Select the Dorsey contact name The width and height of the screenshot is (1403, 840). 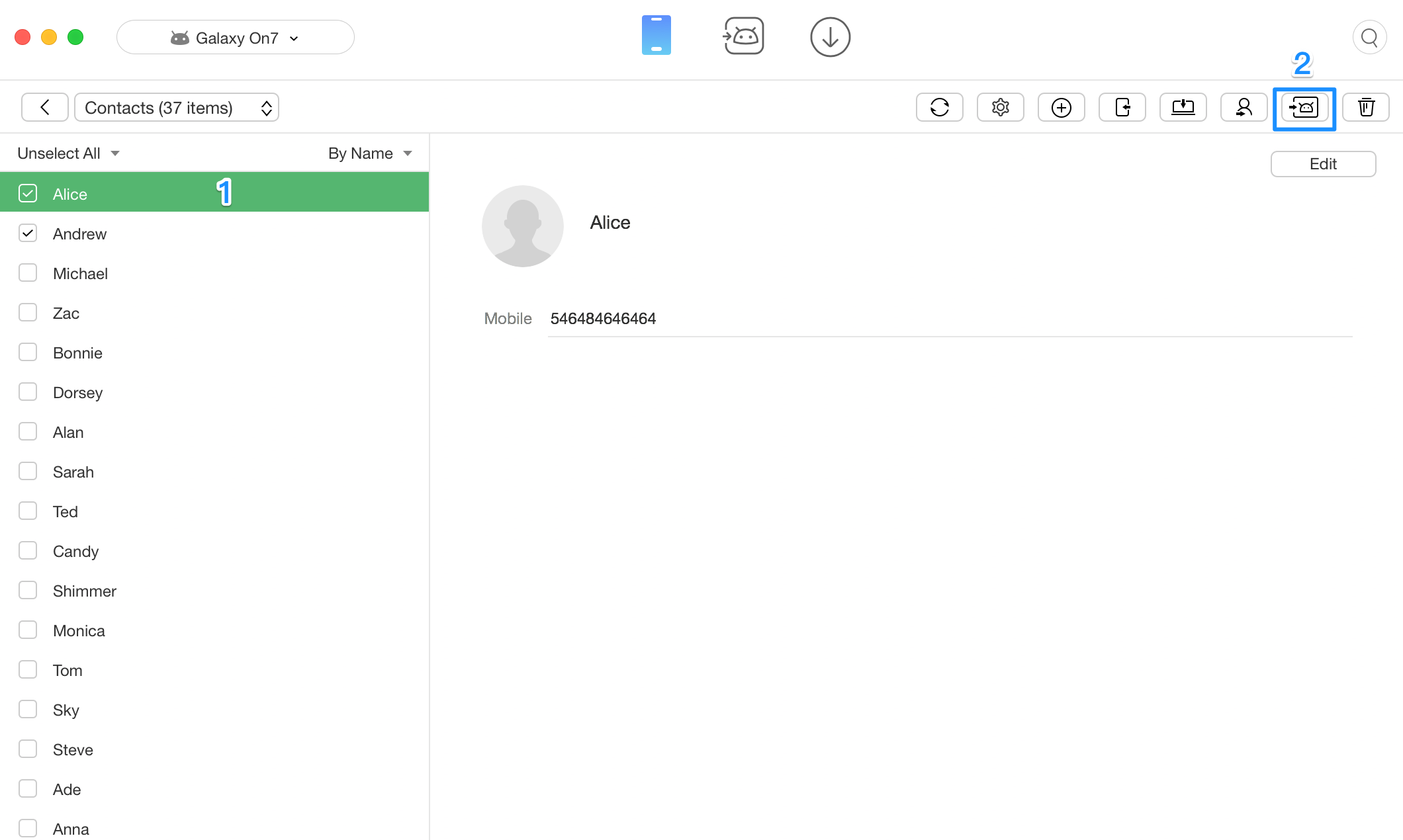pyautogui.click(x=77, y=393)
